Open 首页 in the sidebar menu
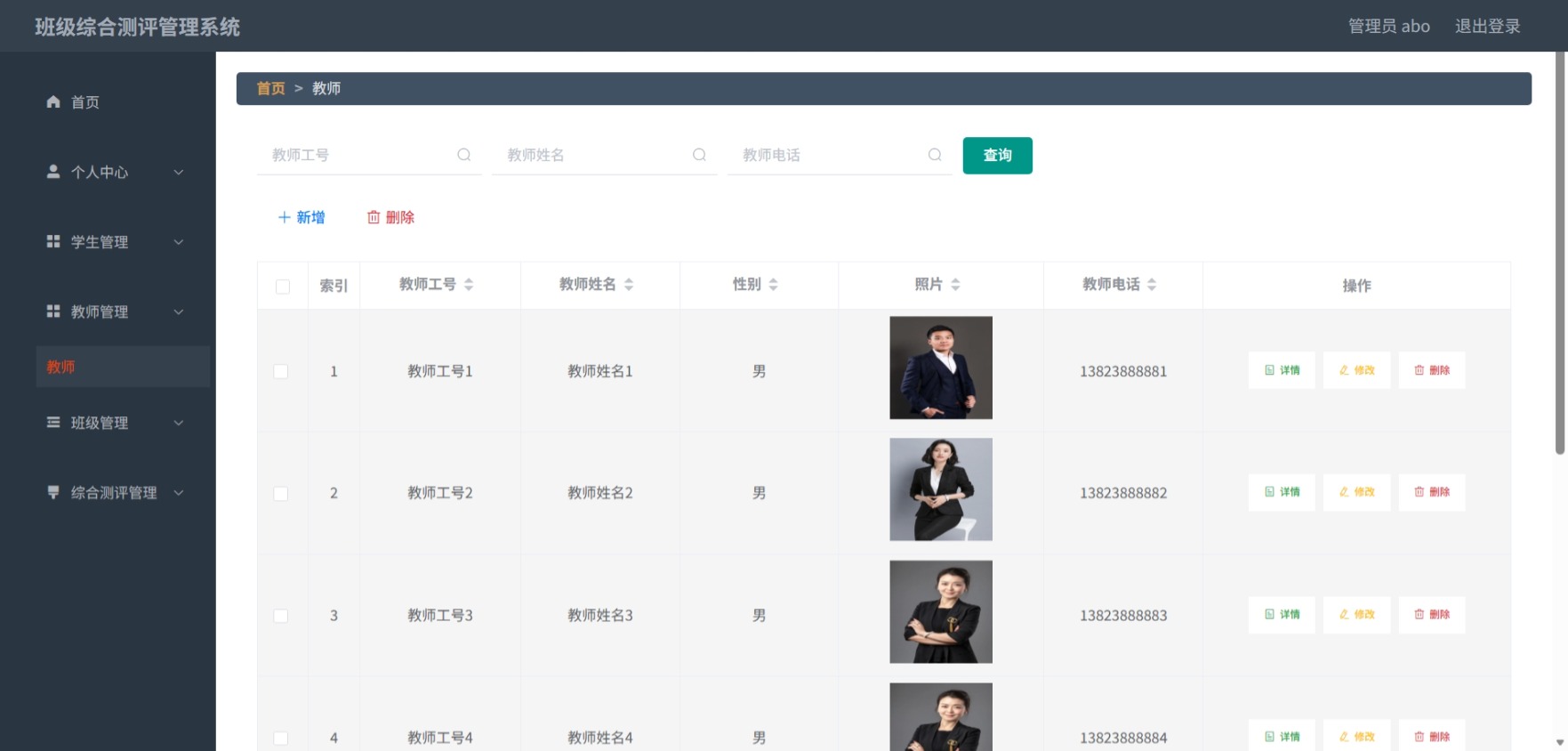Screen dimensions: 1568x751 [85, 102]
